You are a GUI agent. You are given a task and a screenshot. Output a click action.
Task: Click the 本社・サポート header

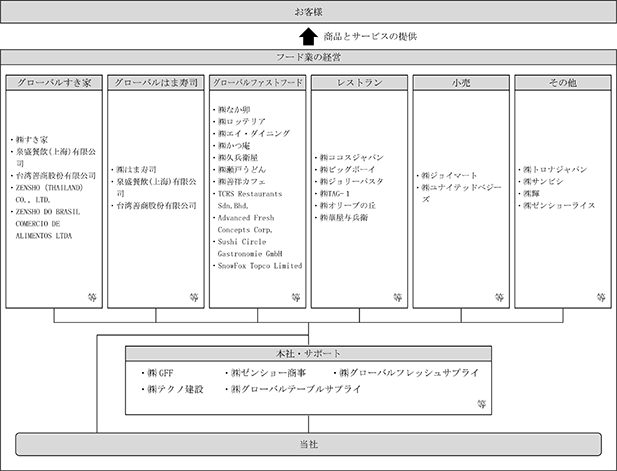(x=308, y=353)
